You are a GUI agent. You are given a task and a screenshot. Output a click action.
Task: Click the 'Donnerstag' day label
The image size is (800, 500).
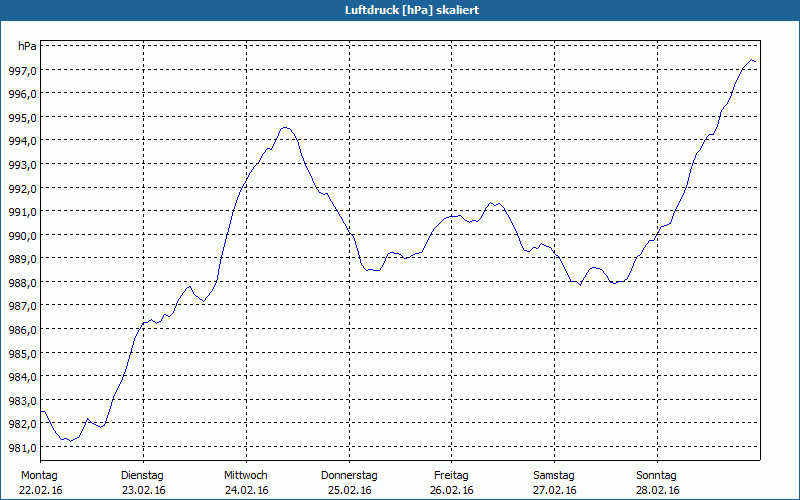tap(349, 476)
